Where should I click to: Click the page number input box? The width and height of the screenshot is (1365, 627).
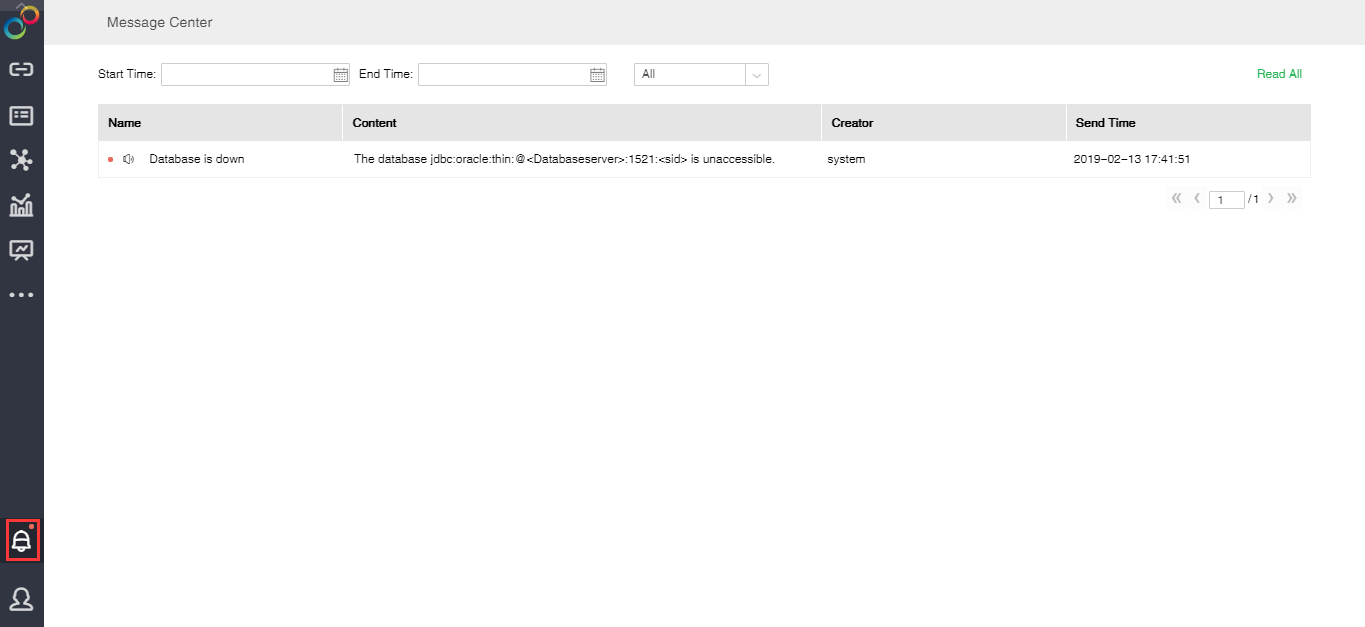(1226, 200)
